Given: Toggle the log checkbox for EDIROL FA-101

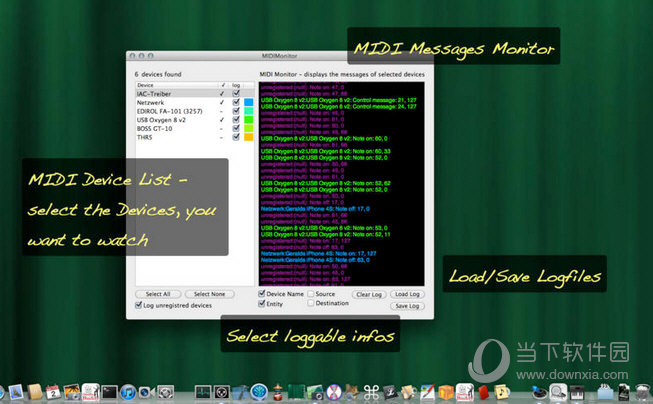Looking at the screenshot, I should pyautogui.click(x=236, y=111).
